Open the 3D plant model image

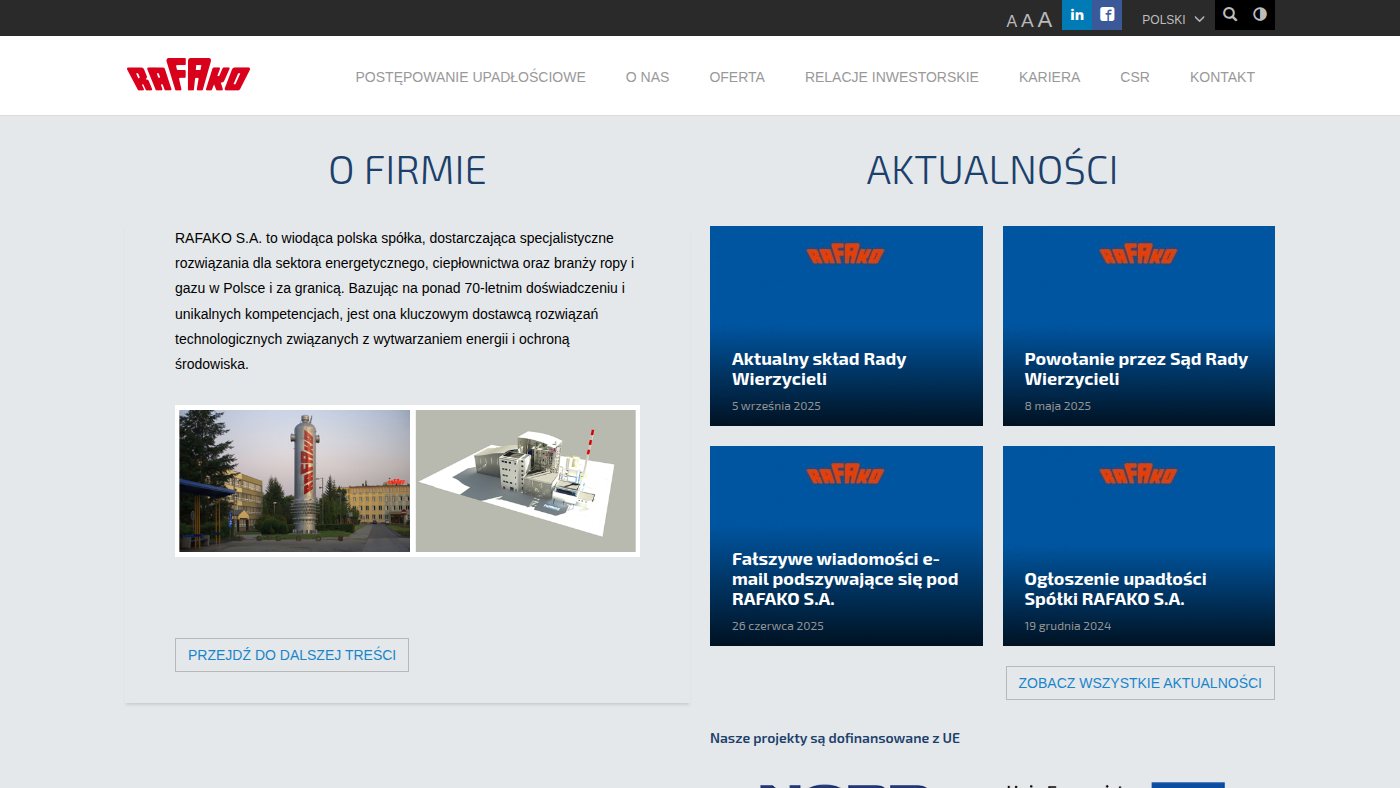tap(526, 481)
